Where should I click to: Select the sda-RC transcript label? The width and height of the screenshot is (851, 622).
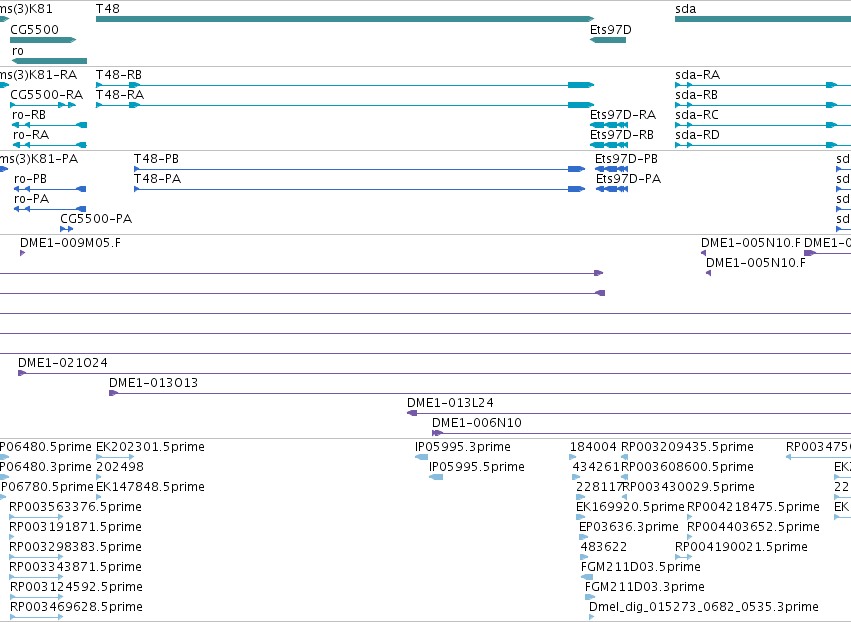coord(697,115)
